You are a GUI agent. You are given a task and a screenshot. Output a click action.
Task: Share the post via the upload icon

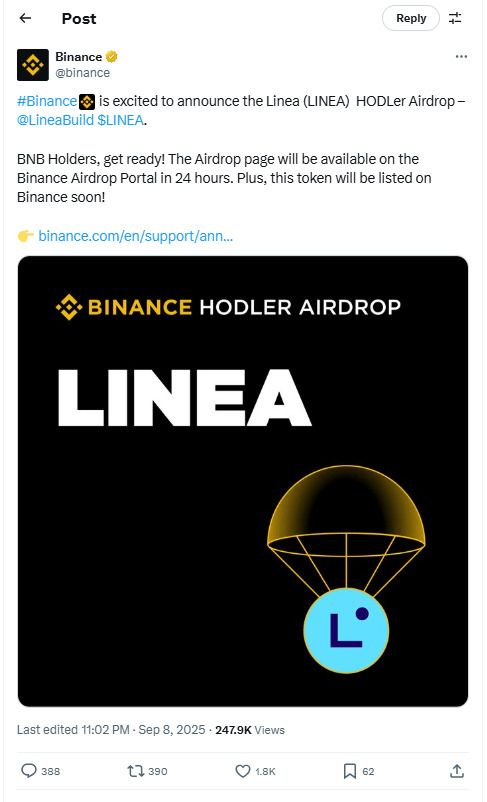457,771
